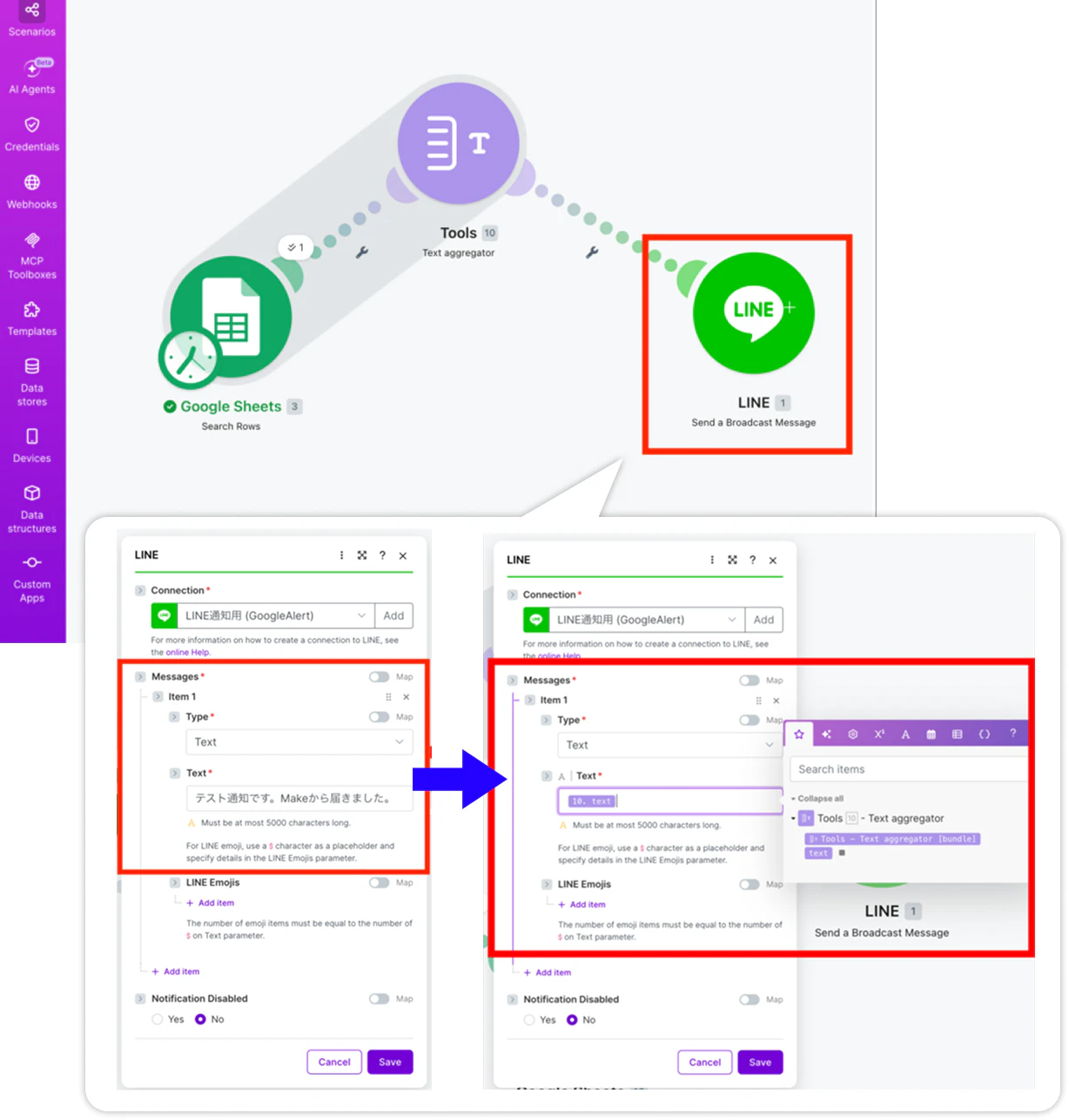Select the Google Sheets Search Rows module
This screenshot has width=1069, height=1120.
pyautogui.click(x=231, y=317)
